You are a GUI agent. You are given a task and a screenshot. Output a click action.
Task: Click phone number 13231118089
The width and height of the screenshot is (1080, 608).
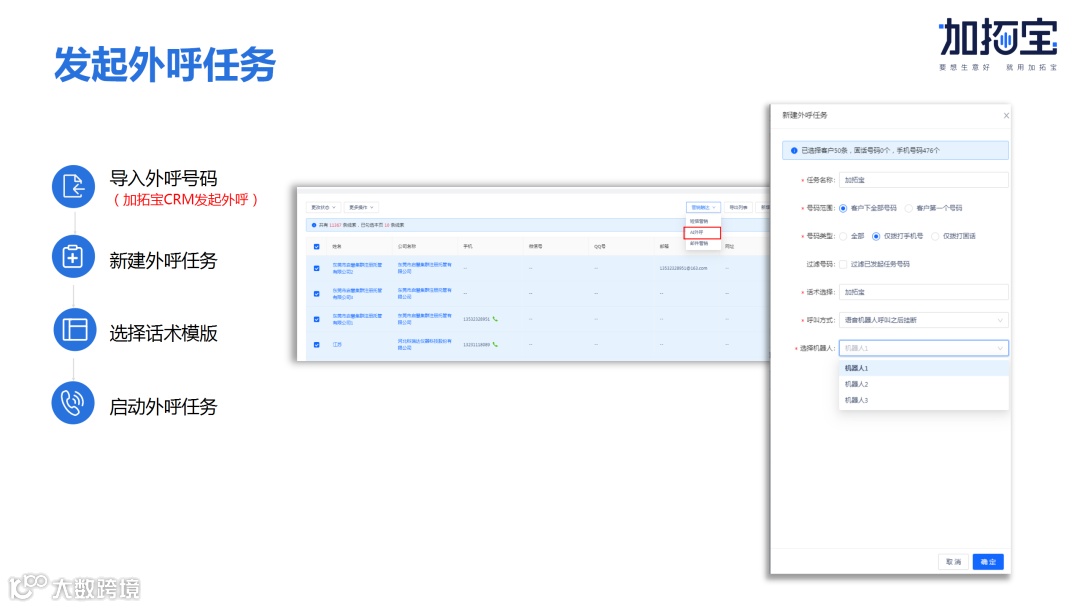(476, 344)
